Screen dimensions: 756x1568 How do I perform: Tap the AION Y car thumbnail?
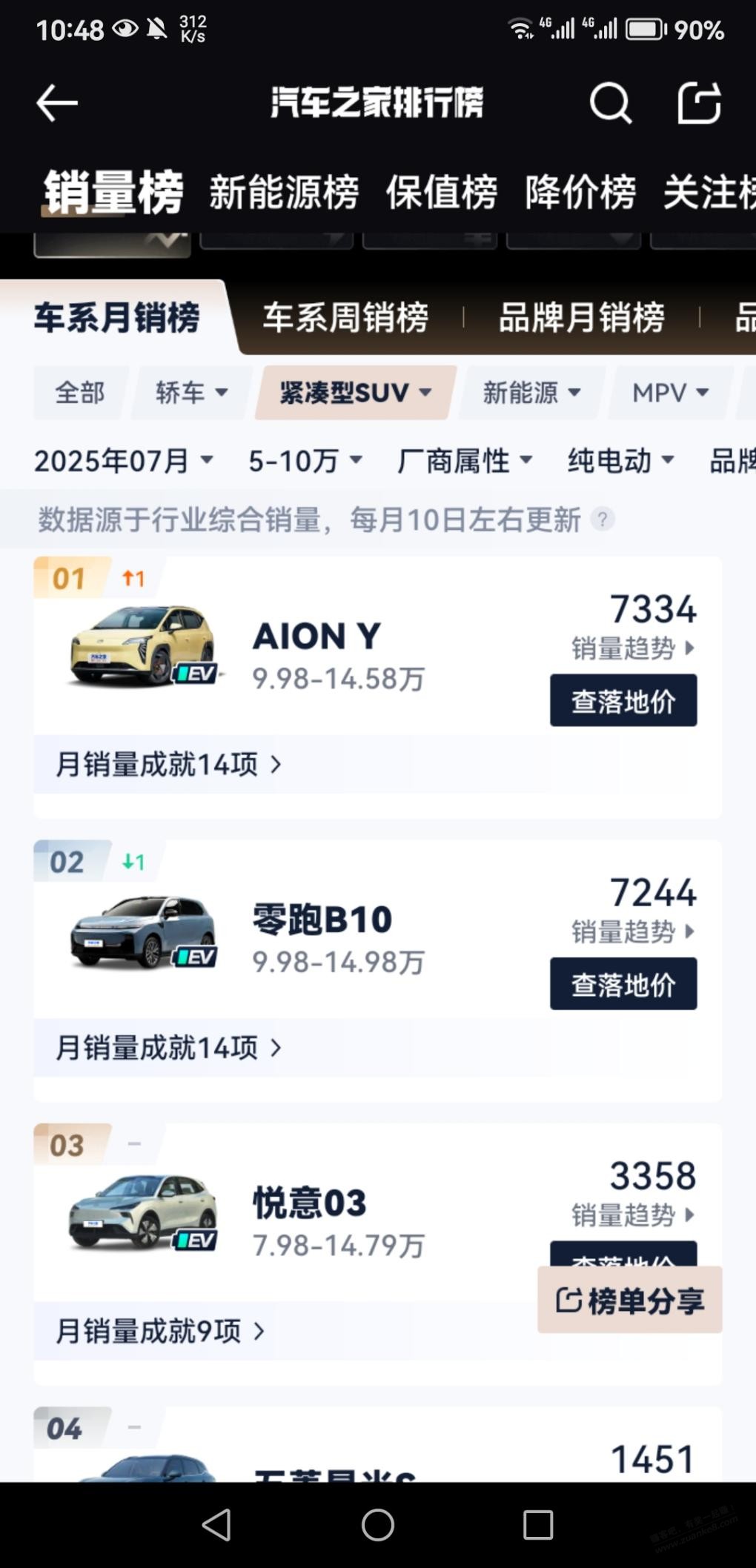pos(144,645)
